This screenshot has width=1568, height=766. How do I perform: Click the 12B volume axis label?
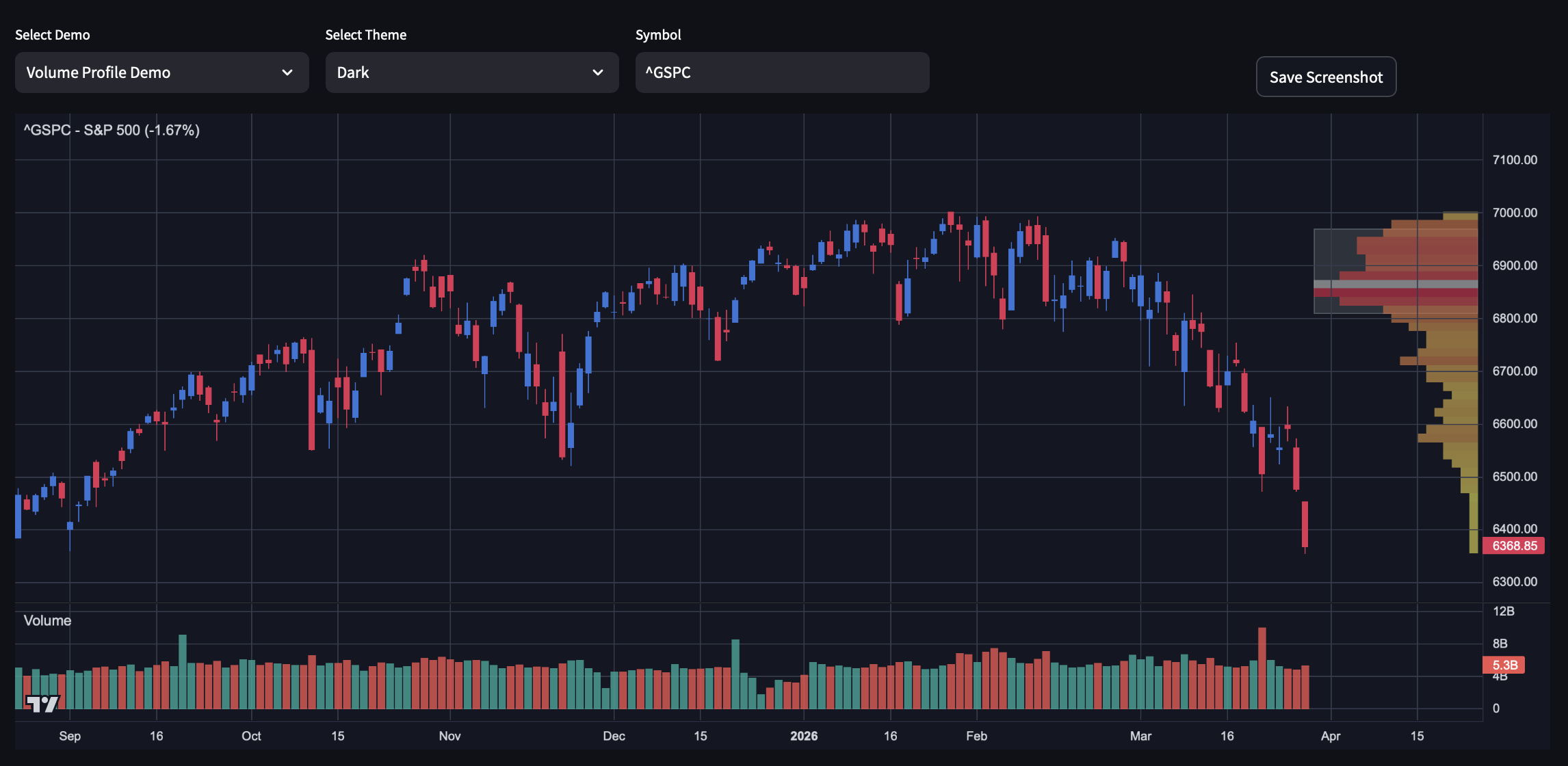[x=1503, y=611]
